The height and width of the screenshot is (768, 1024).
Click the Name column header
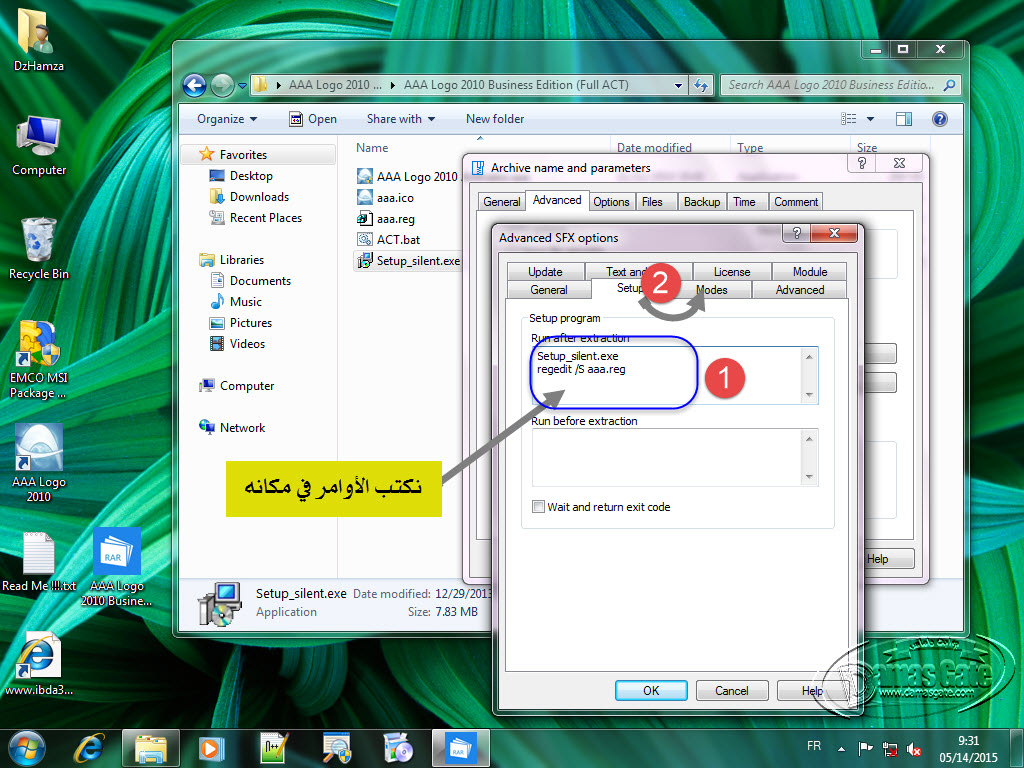click(372, 148)
